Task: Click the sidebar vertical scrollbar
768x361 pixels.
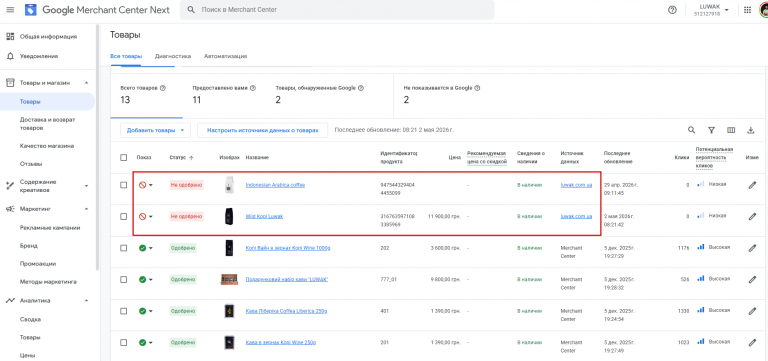Action: [97, 147]
